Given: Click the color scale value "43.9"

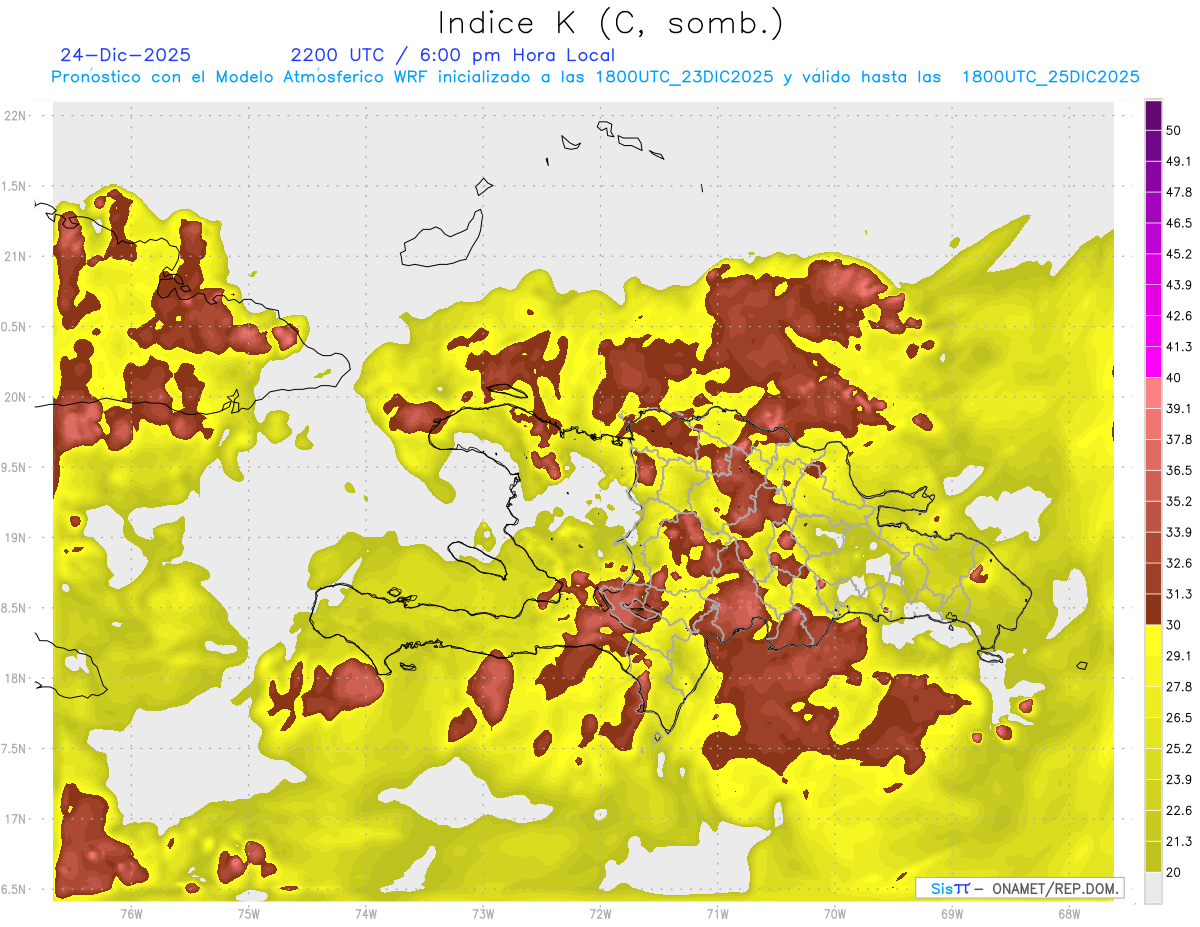Looking at the screenshot, I should 1178,285.
